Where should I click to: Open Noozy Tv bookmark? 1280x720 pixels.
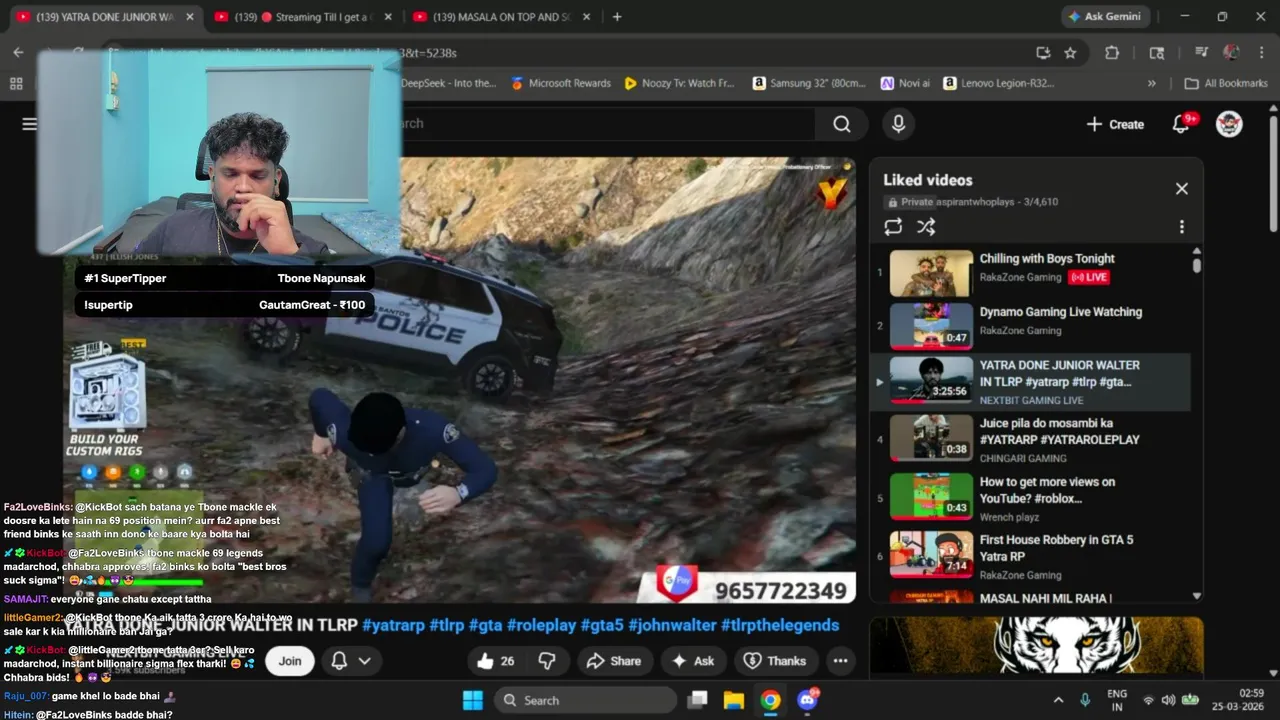tap(679, 83)
